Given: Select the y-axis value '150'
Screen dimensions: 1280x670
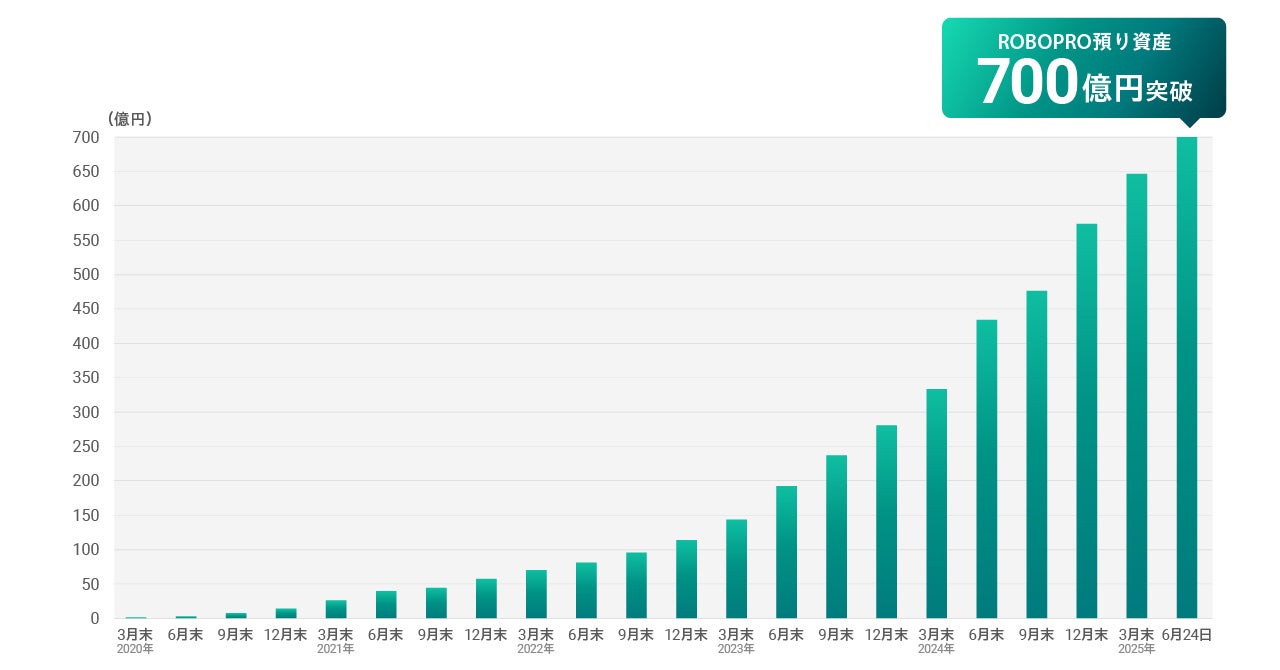Looking at the screenshot, I should point(87,515).
